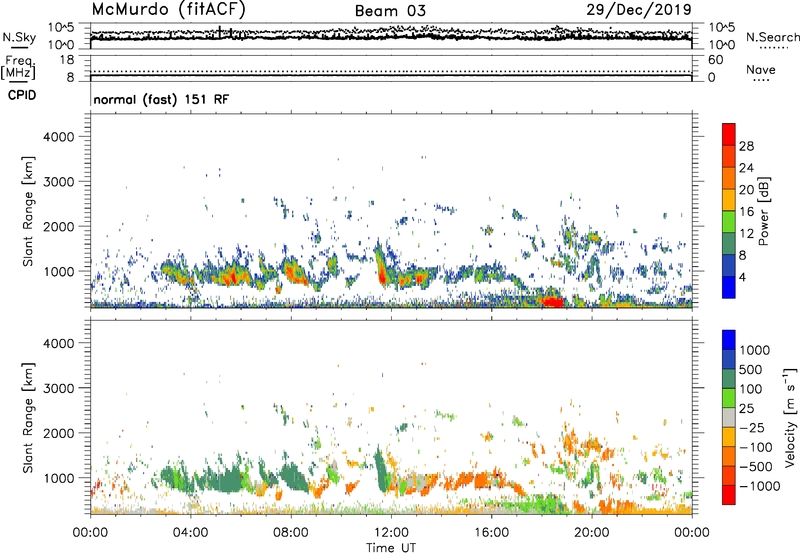
Task: Click the -1000 tick on the velocity scale
Action: pyautogui.click(x=760, y=486)
